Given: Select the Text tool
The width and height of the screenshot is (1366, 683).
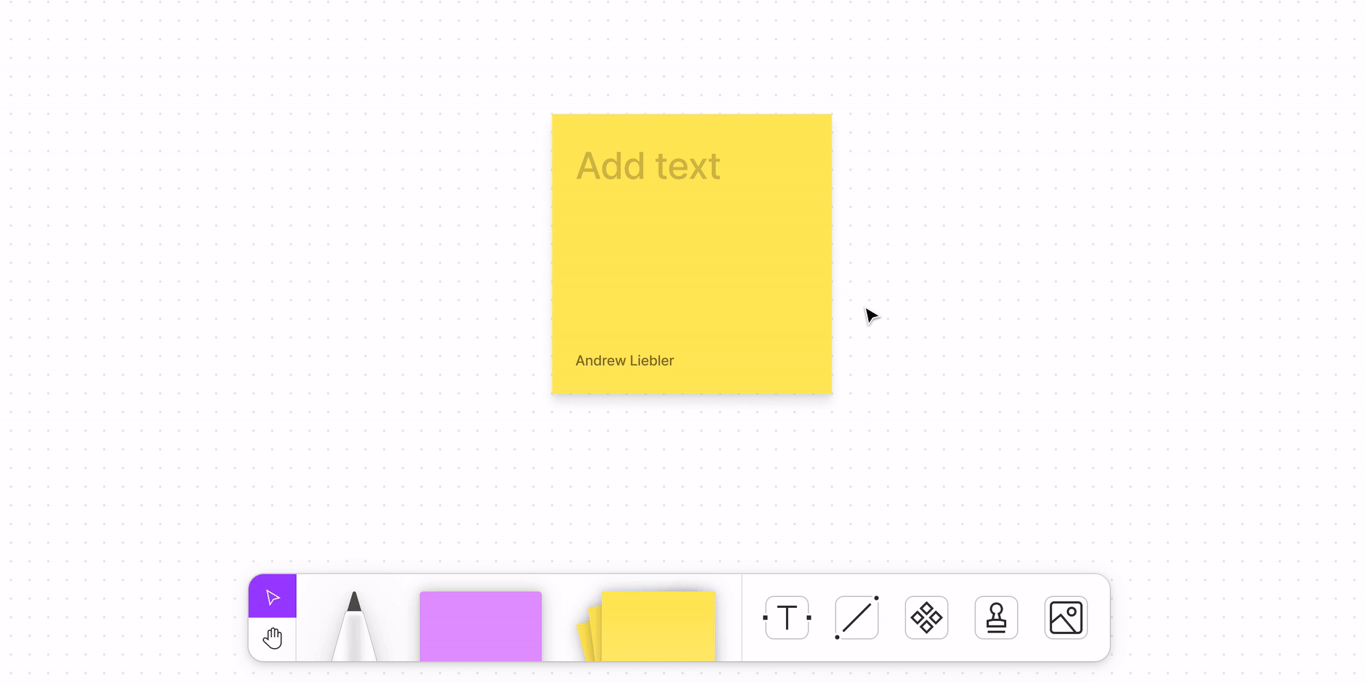Looking at the screenshot, I should pos(787,618).
